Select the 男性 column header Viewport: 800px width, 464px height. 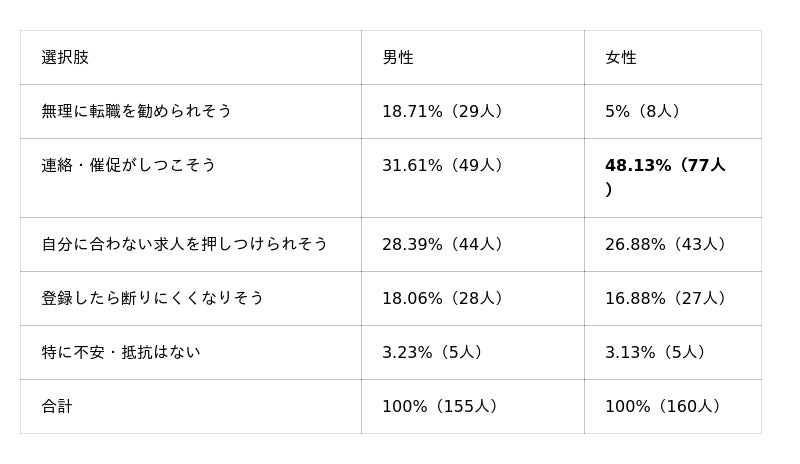[x=473, y=57]
